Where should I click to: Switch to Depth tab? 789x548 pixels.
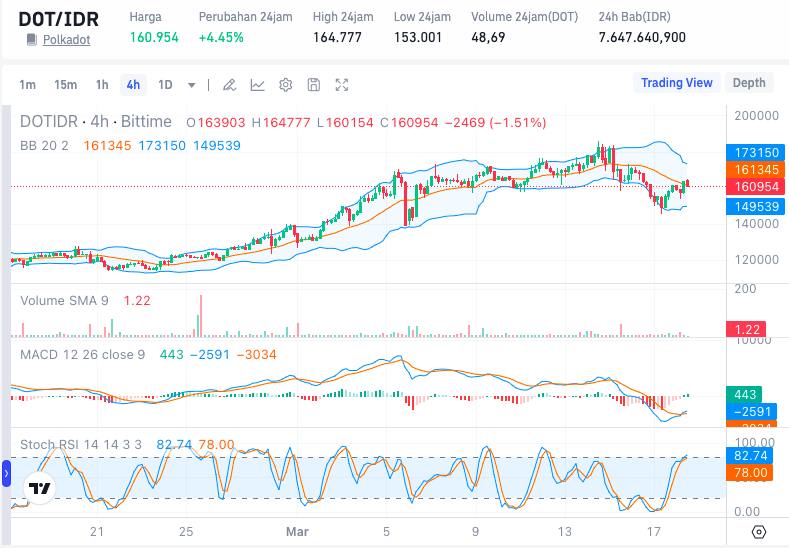coord(749,83)
